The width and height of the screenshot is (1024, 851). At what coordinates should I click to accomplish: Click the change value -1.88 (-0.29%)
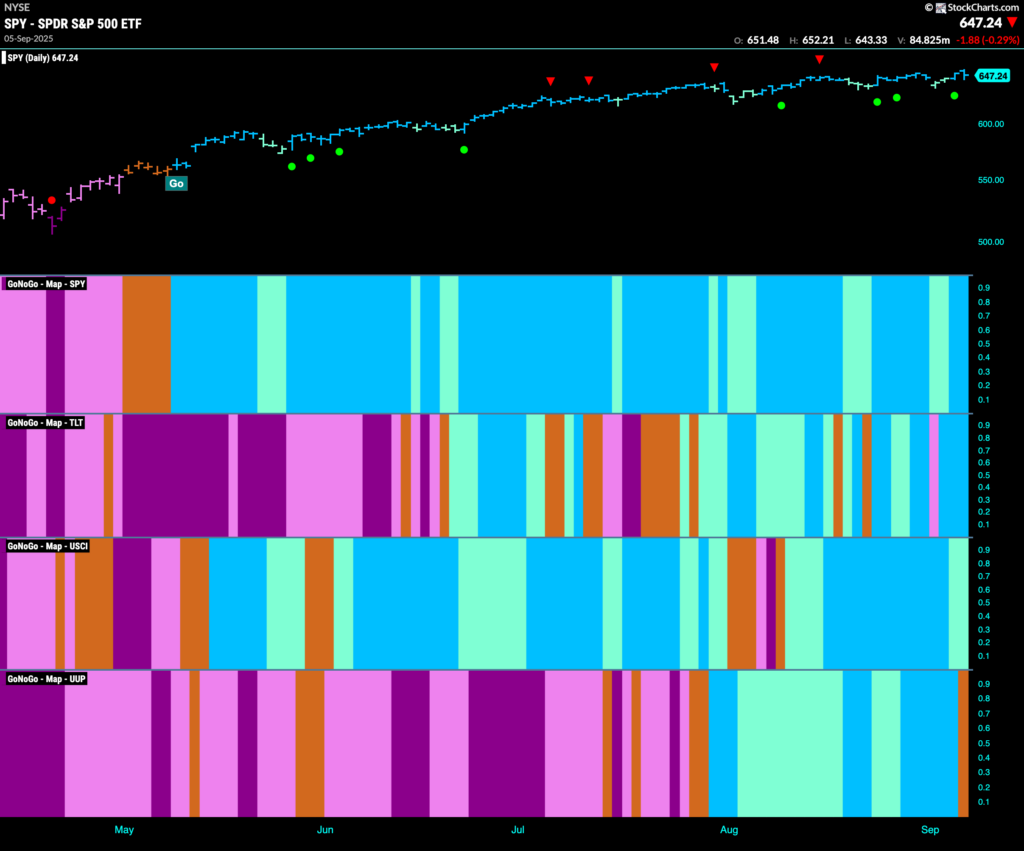[987, 40]
